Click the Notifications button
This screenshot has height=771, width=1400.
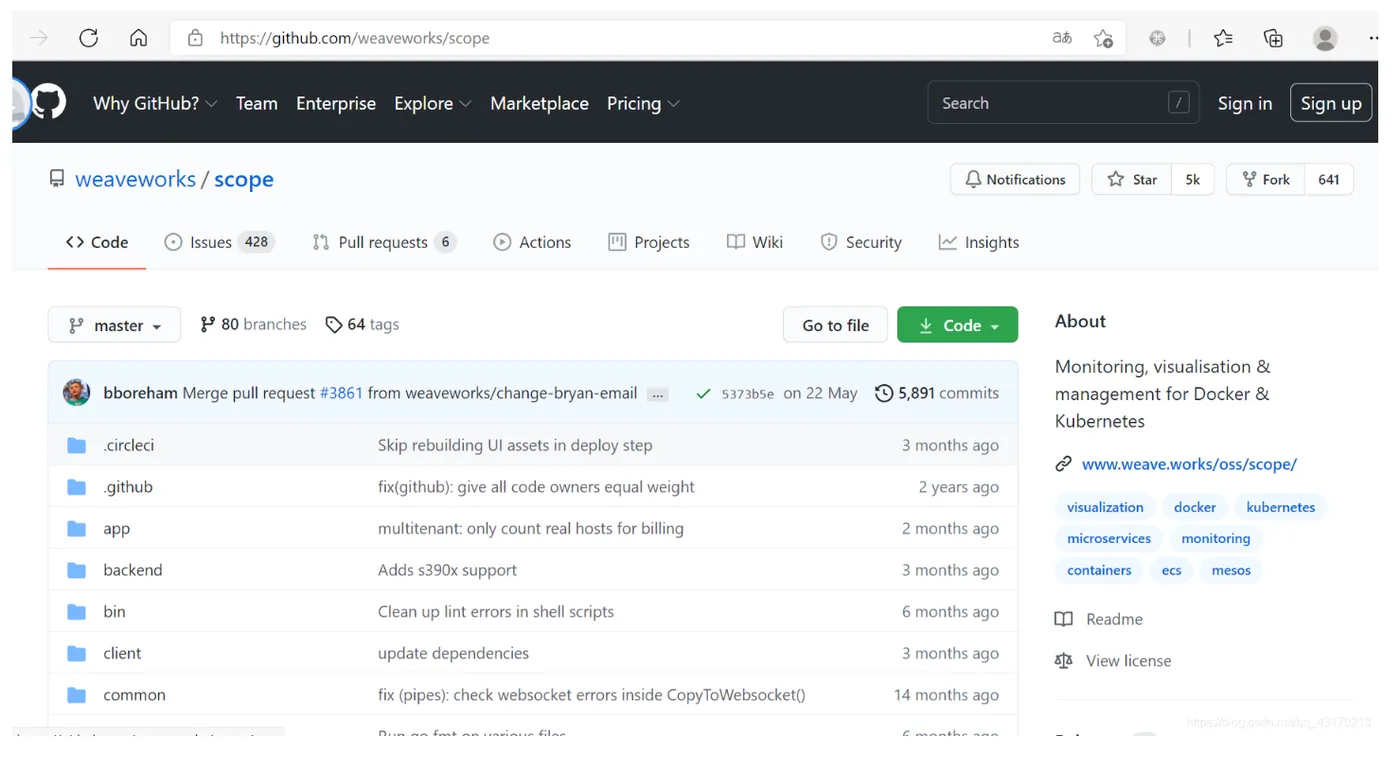point(1015,179)
